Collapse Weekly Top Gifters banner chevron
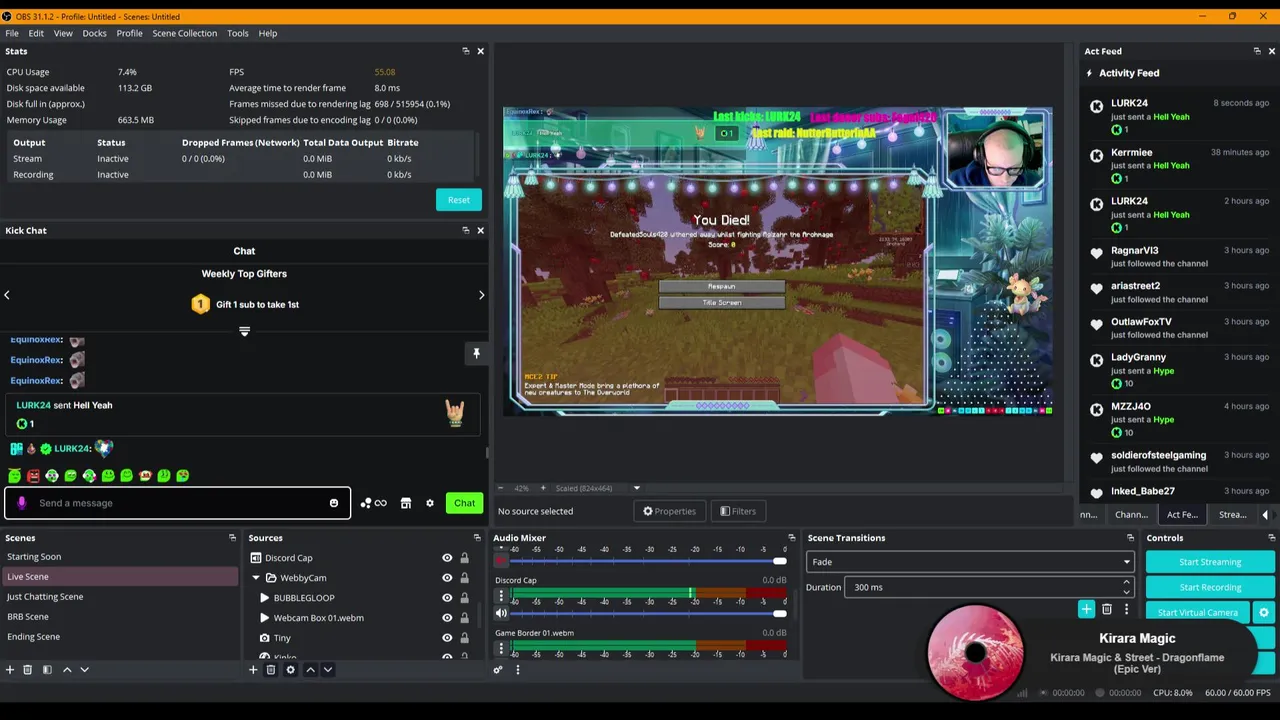Image resolution: width=1280 pixels, height=720 pixels. coord(244,331)
